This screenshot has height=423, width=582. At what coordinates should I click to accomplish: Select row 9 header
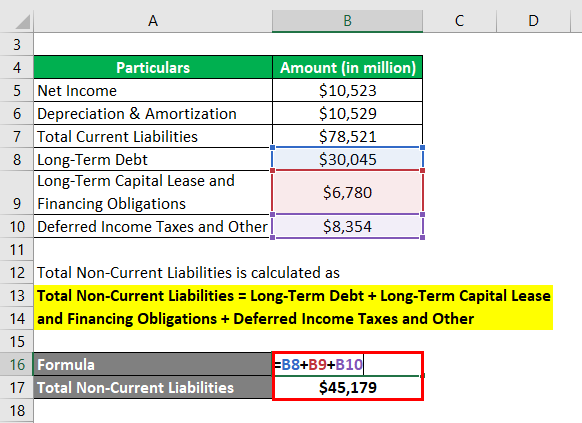(17, 193)
